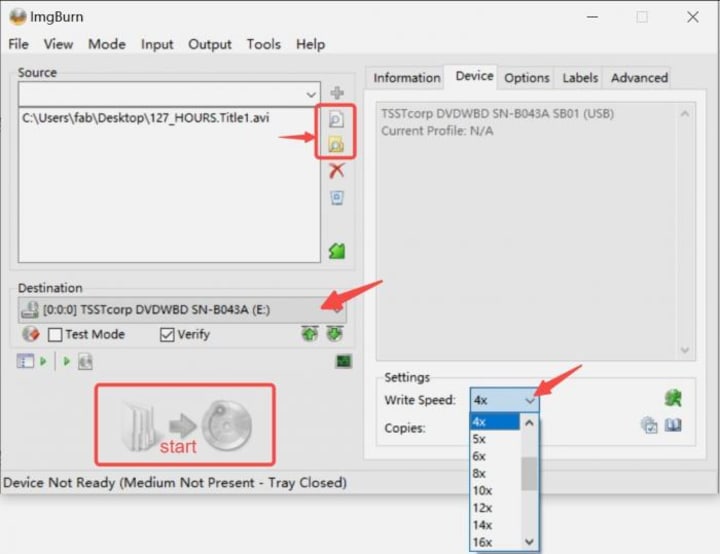Image resolution: width=720 pixels, height=554 pixels.
Task: Click the Device Not Ready status bar
Action: pyautogui.click(x=175, y=483)
